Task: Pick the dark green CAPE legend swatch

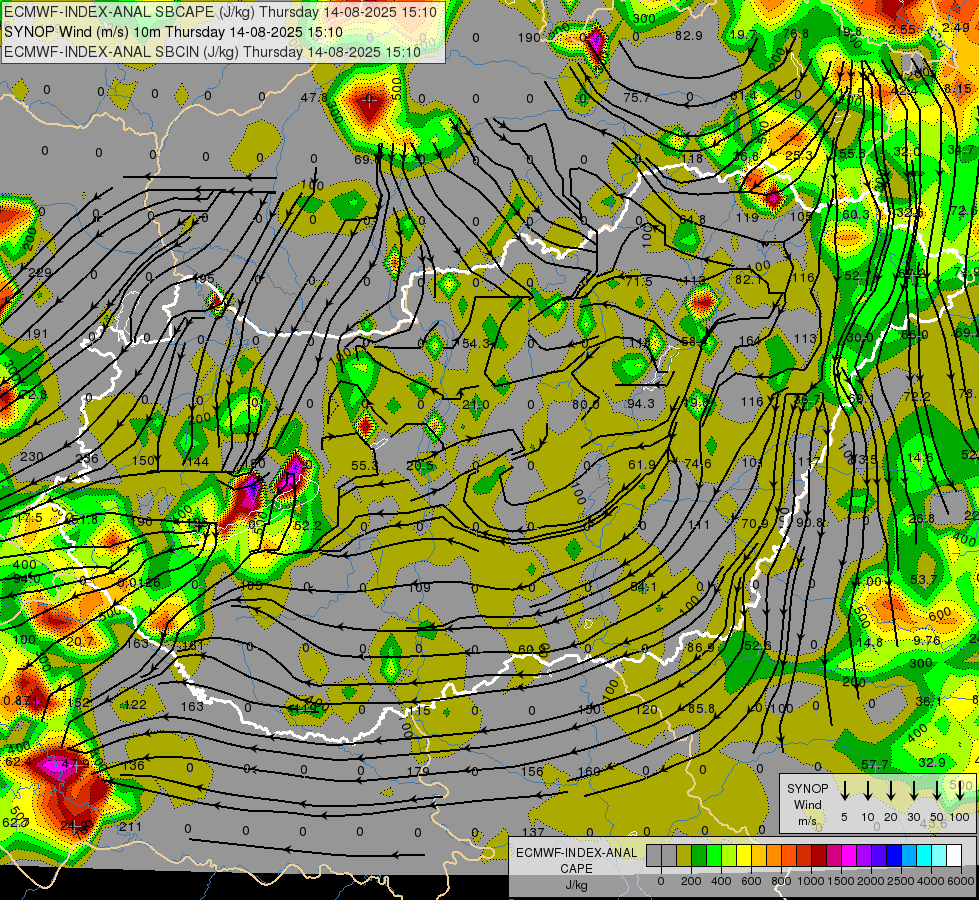Action: pos(699,856)
